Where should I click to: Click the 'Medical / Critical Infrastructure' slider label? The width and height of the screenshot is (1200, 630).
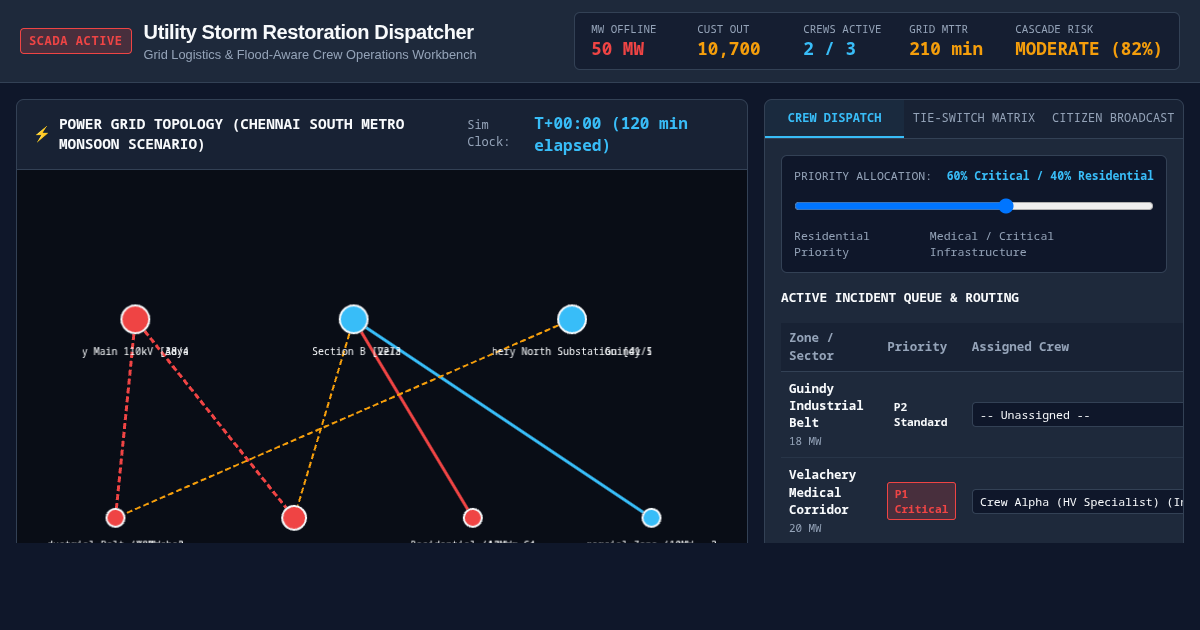click(x=992, y=244)
